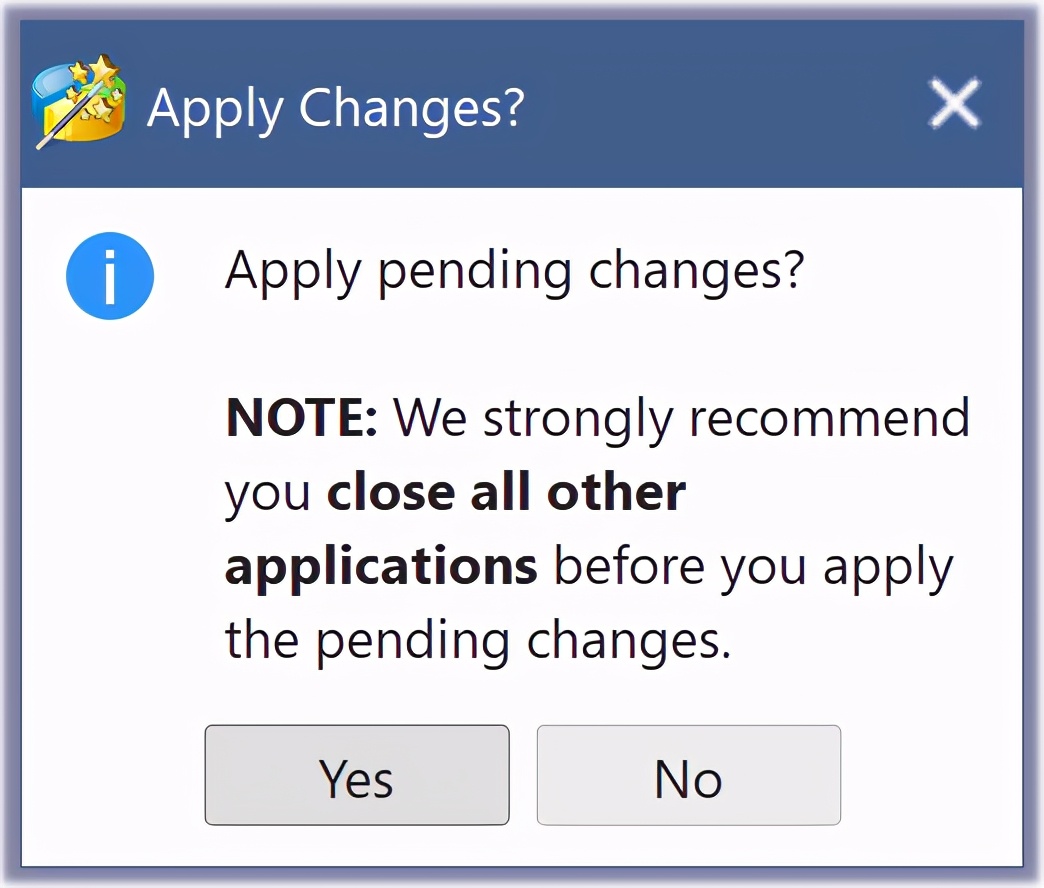Click the Yes button to apply changes
This screenshot has width=1044, height=888.
pyautogui.click(x=357, y=776)
